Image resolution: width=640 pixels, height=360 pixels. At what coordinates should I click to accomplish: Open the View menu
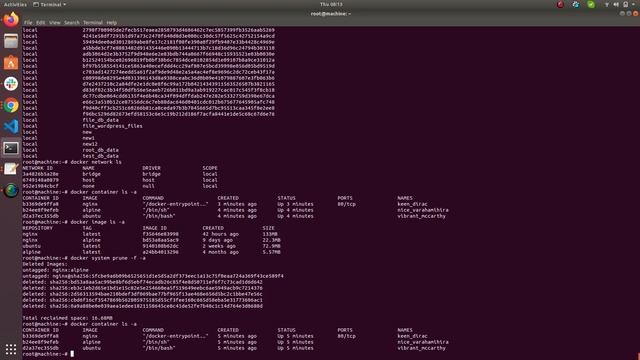pos(55,22)
